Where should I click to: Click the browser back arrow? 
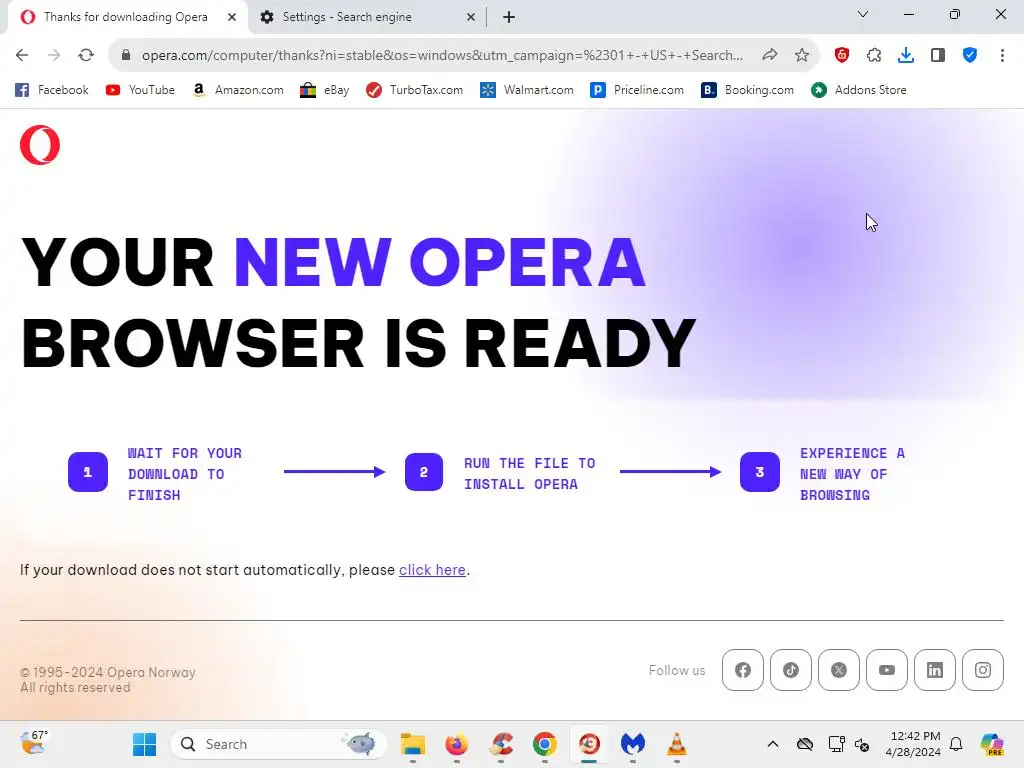(22, 56)
